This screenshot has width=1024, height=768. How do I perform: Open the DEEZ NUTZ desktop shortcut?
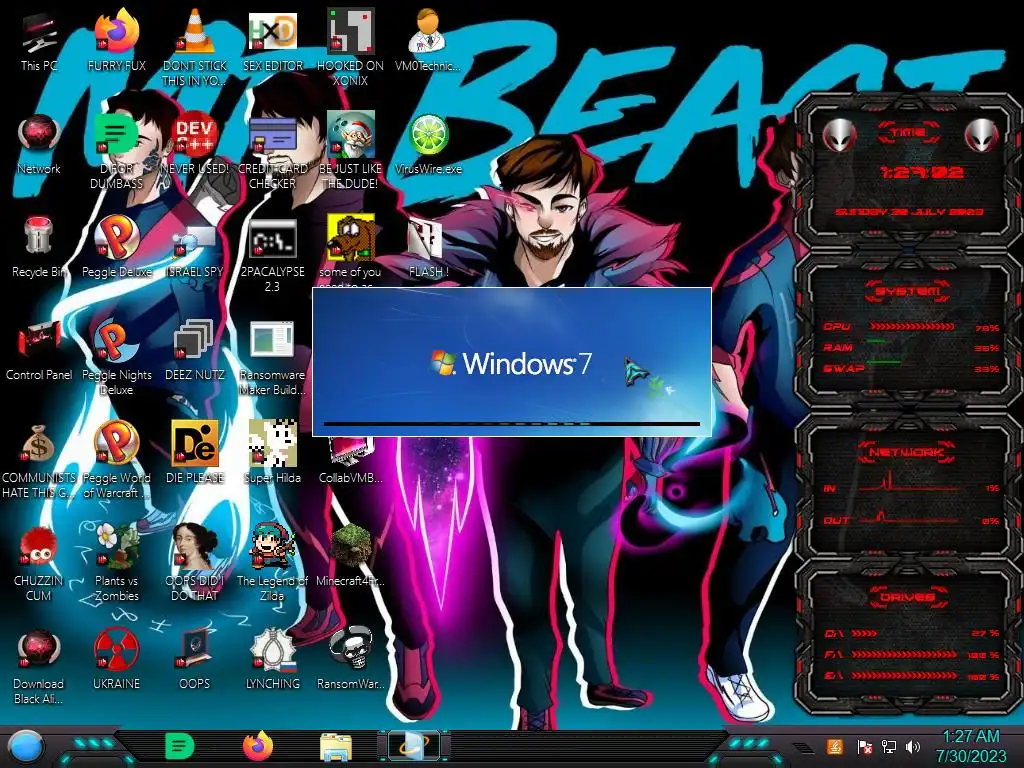click(x=195, y=350)
